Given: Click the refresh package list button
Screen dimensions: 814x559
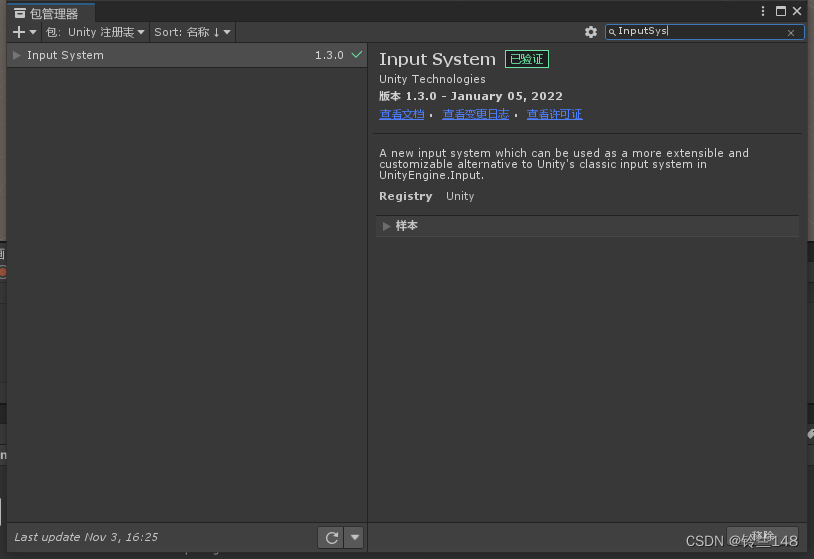Looking at the screenshot, I should click(331, 537).
